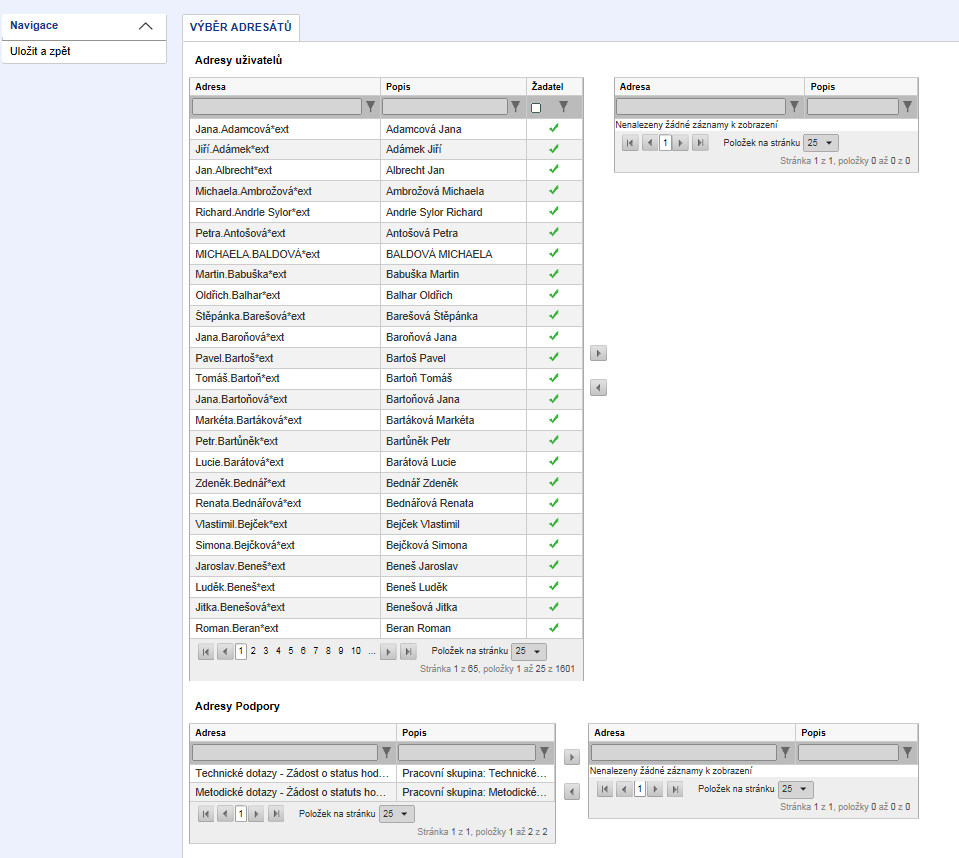Last page button in Adresy Podpory grid
Viewport: 959px width, 858px height.
coord(276,814)
